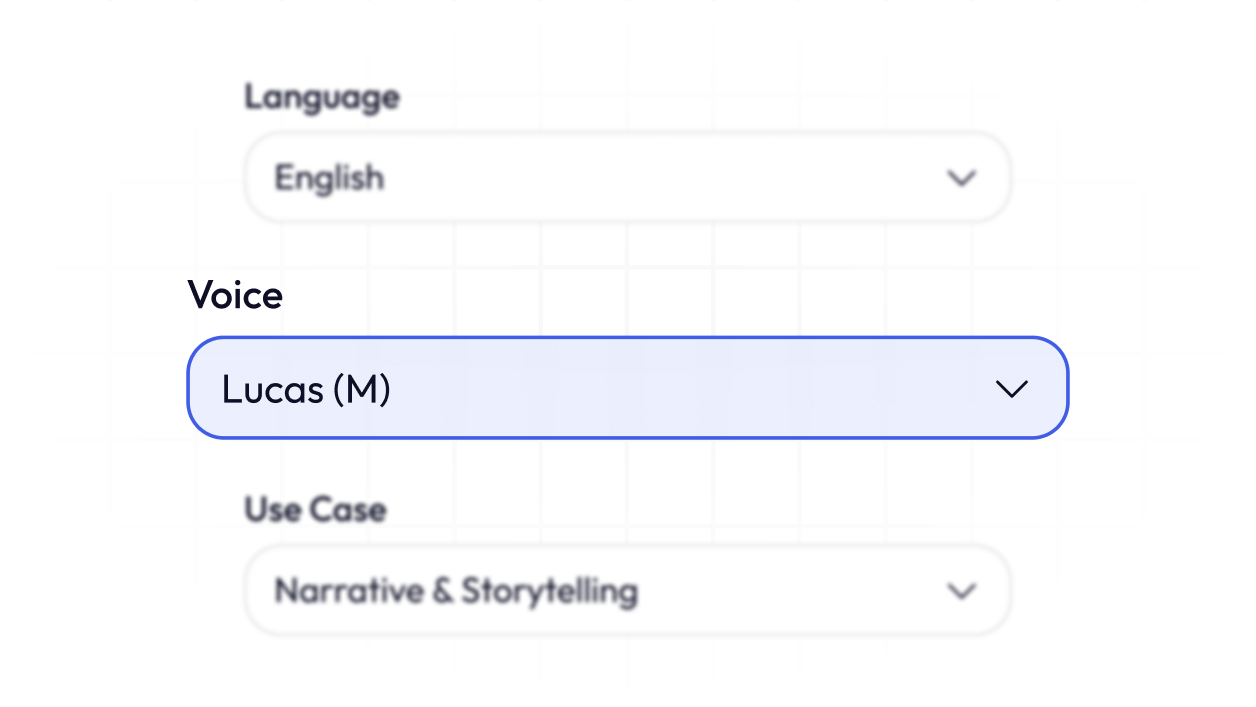Screen dimensions: 1256x707
Task: Click the Narrative & Storytelling value
Action: click(455, 591)
